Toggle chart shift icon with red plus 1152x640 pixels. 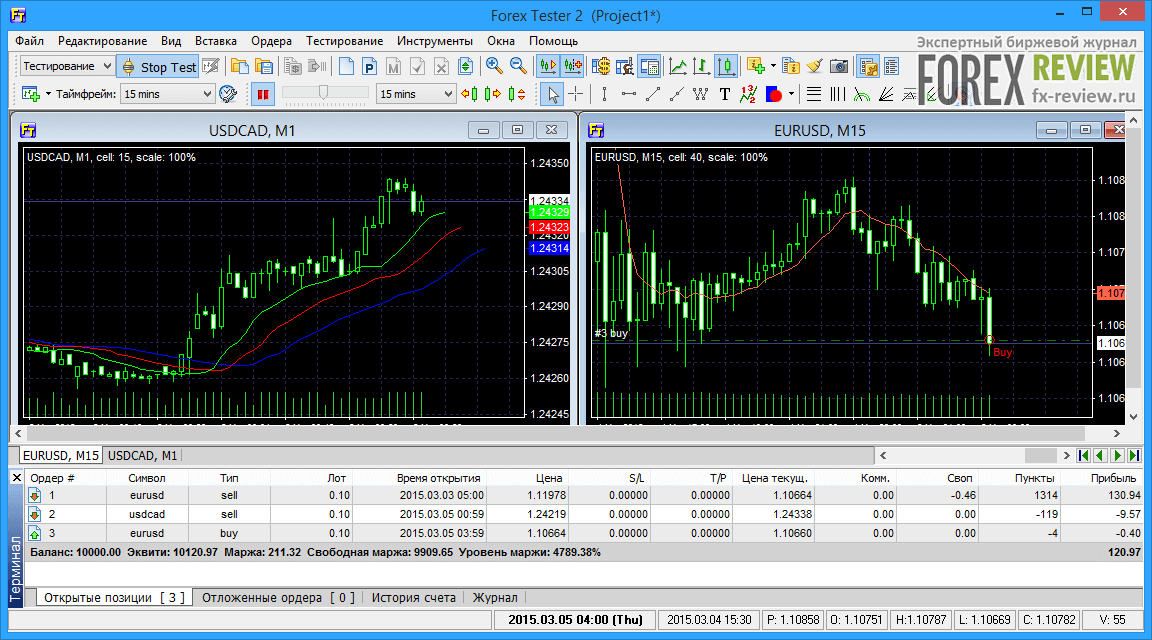click(x=572, y=67)
